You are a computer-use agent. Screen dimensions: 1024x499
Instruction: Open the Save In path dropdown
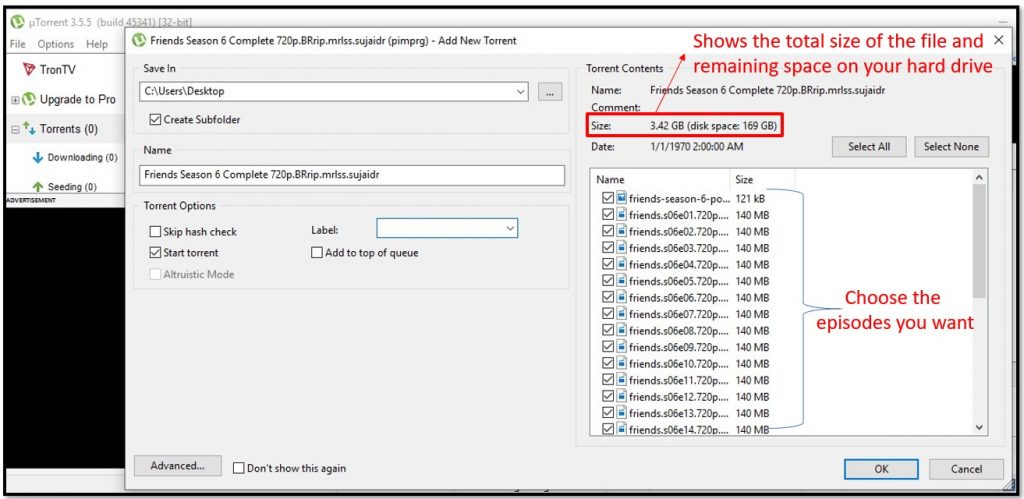point(520,92)
